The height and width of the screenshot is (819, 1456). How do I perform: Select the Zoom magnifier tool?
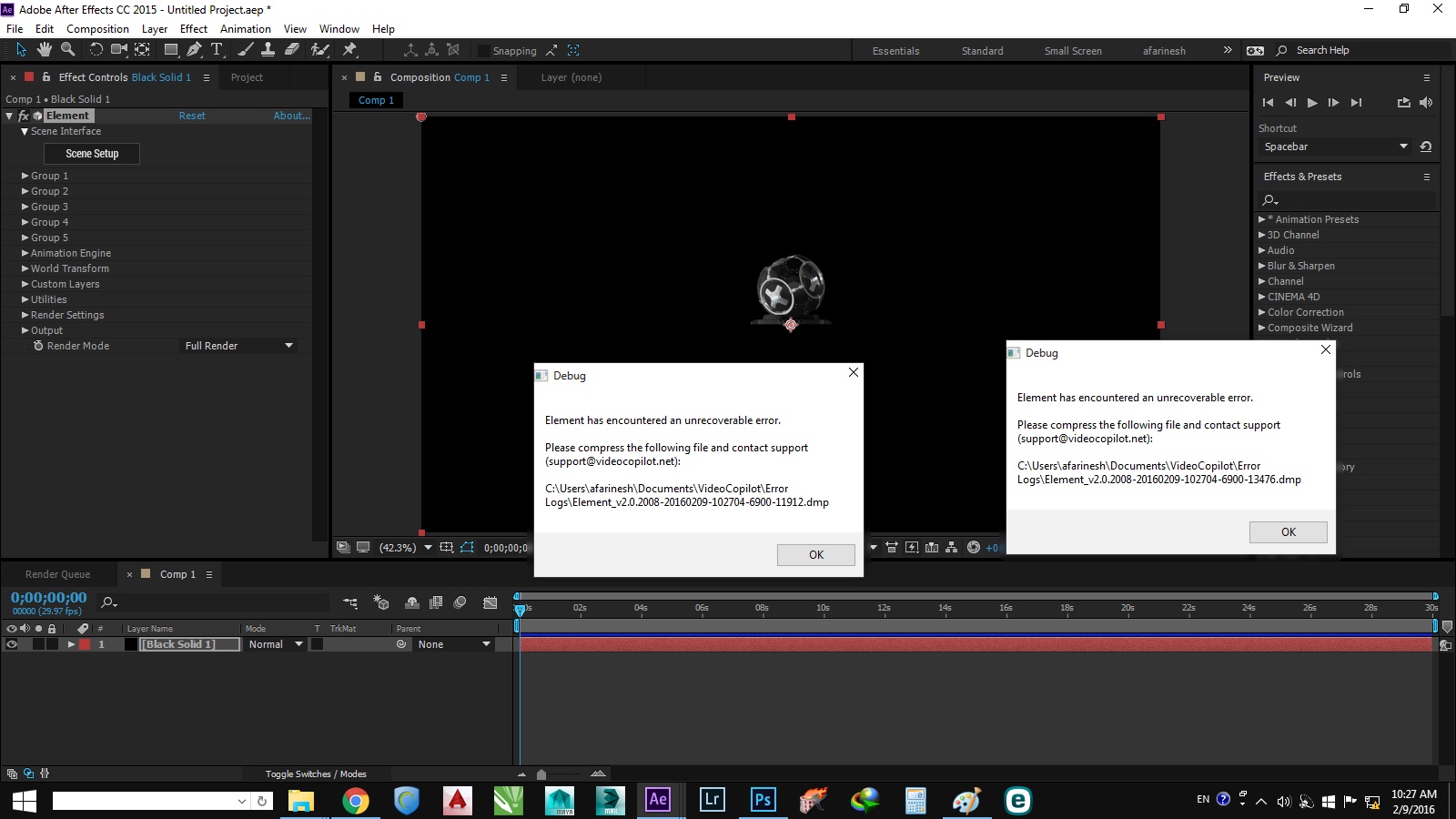click(67, 49)
